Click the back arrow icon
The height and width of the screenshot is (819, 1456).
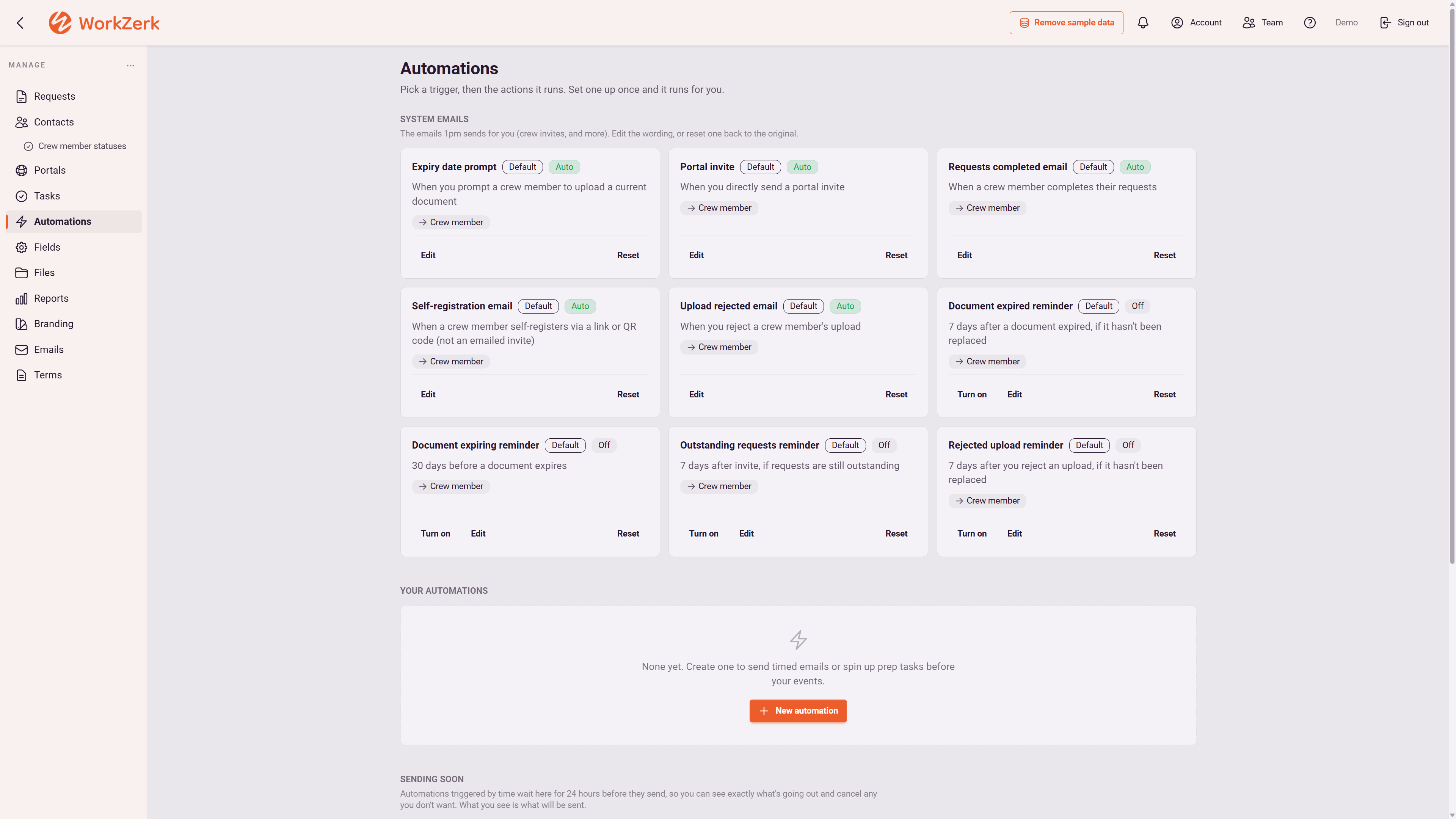20,23
